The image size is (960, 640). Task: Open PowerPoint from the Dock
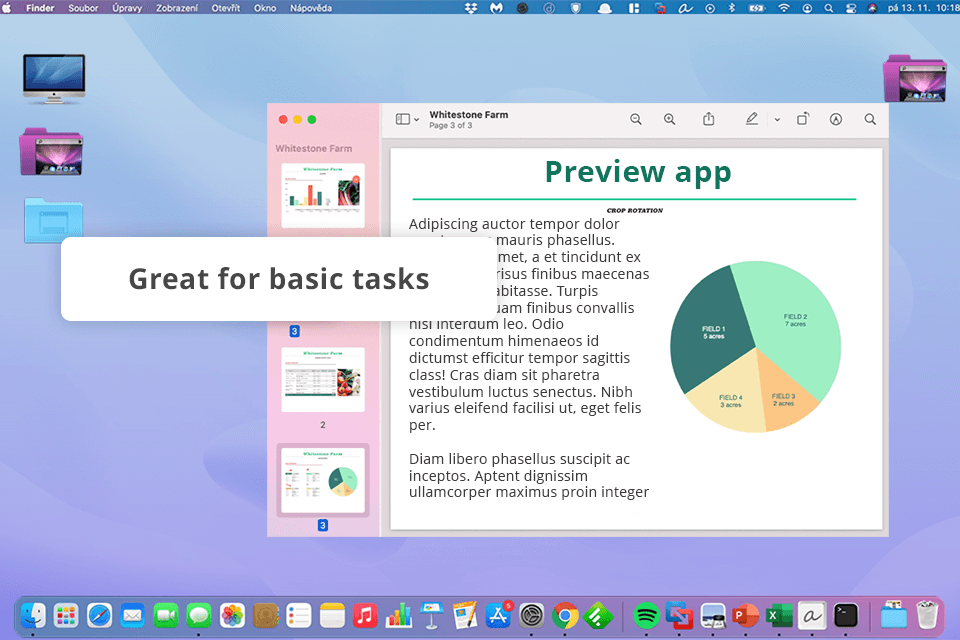(745, 616)
